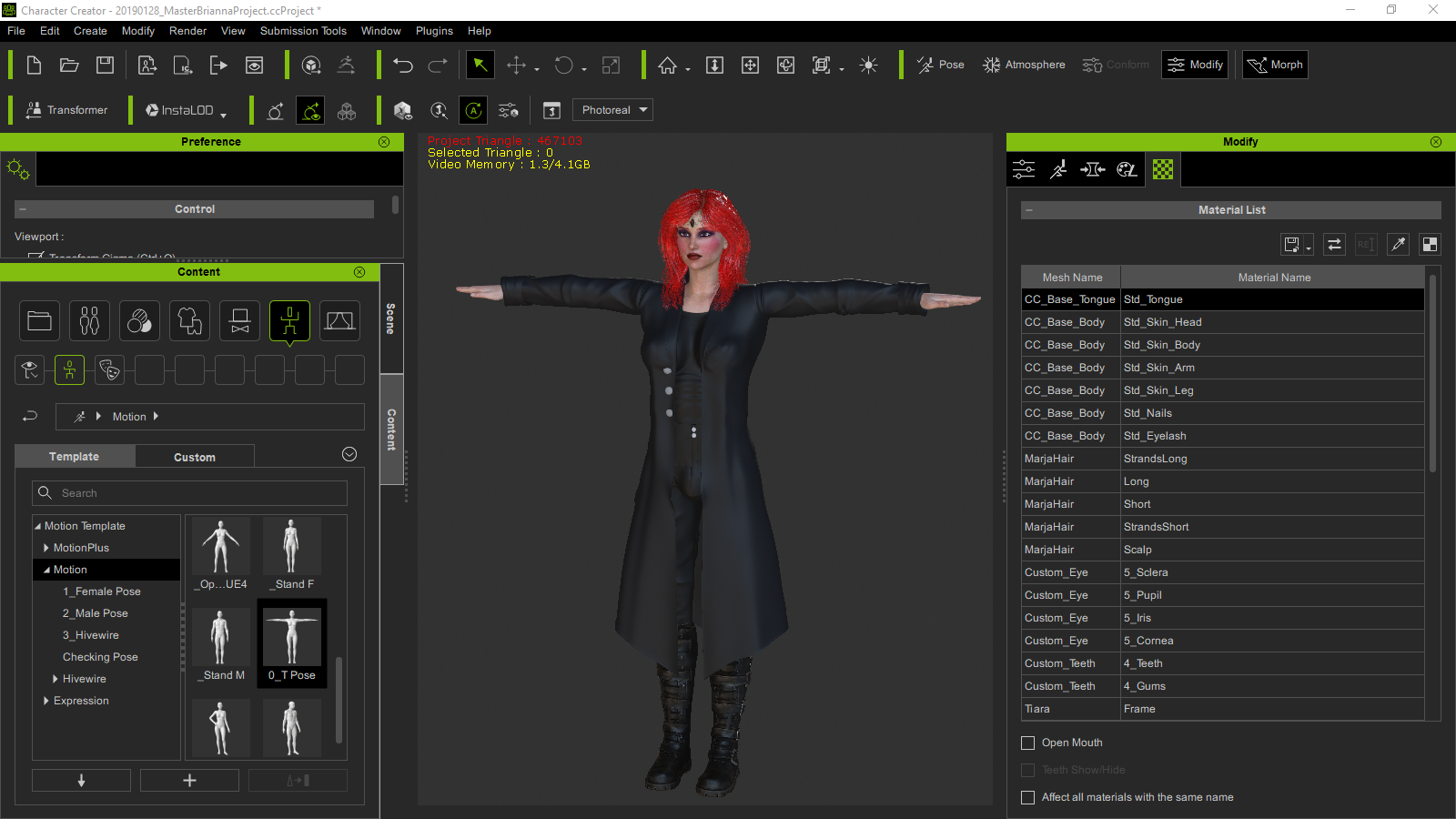Click the add plus button in Content
1456x819 pixels.
tap(189, 781)
